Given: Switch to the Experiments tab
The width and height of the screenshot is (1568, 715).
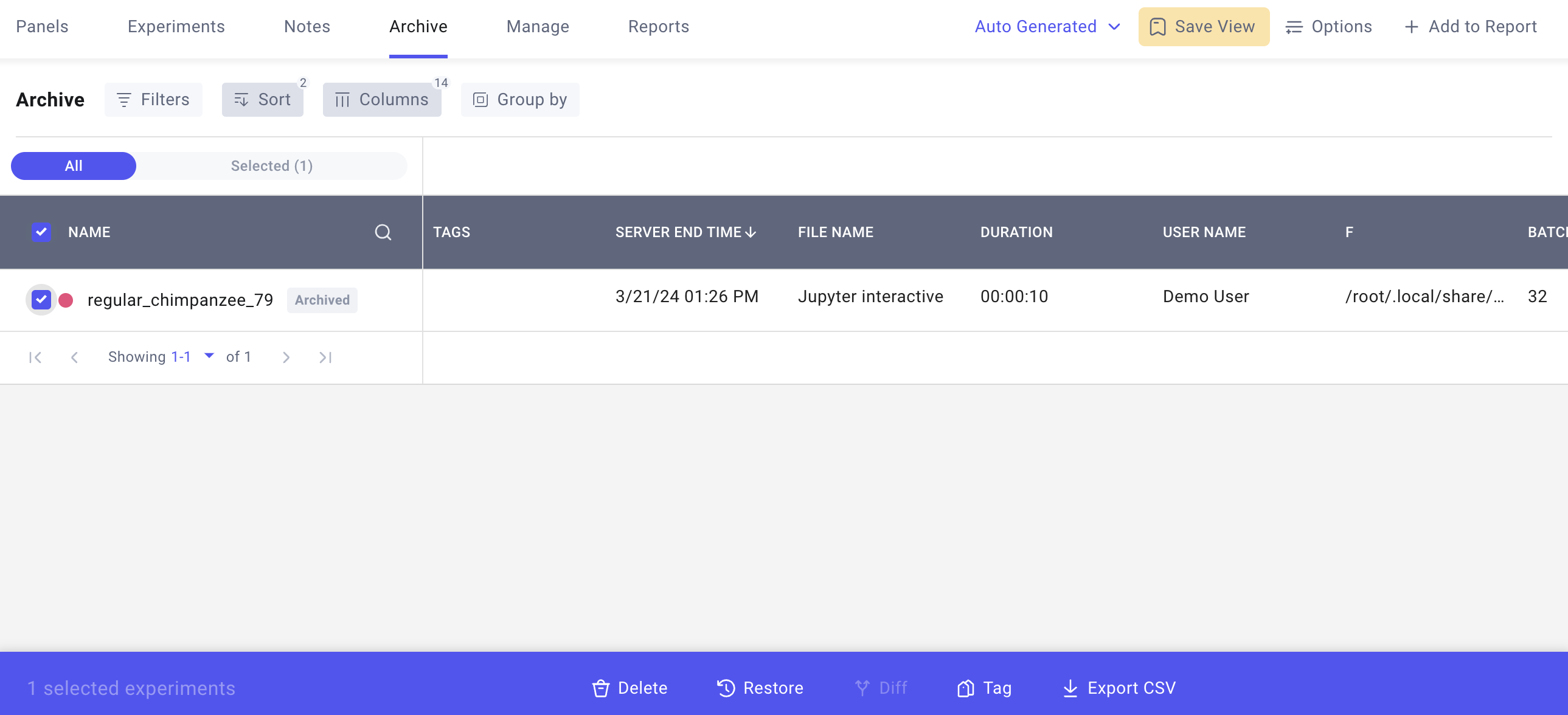Looking at the screenshot, I should [x=176, y=27].
